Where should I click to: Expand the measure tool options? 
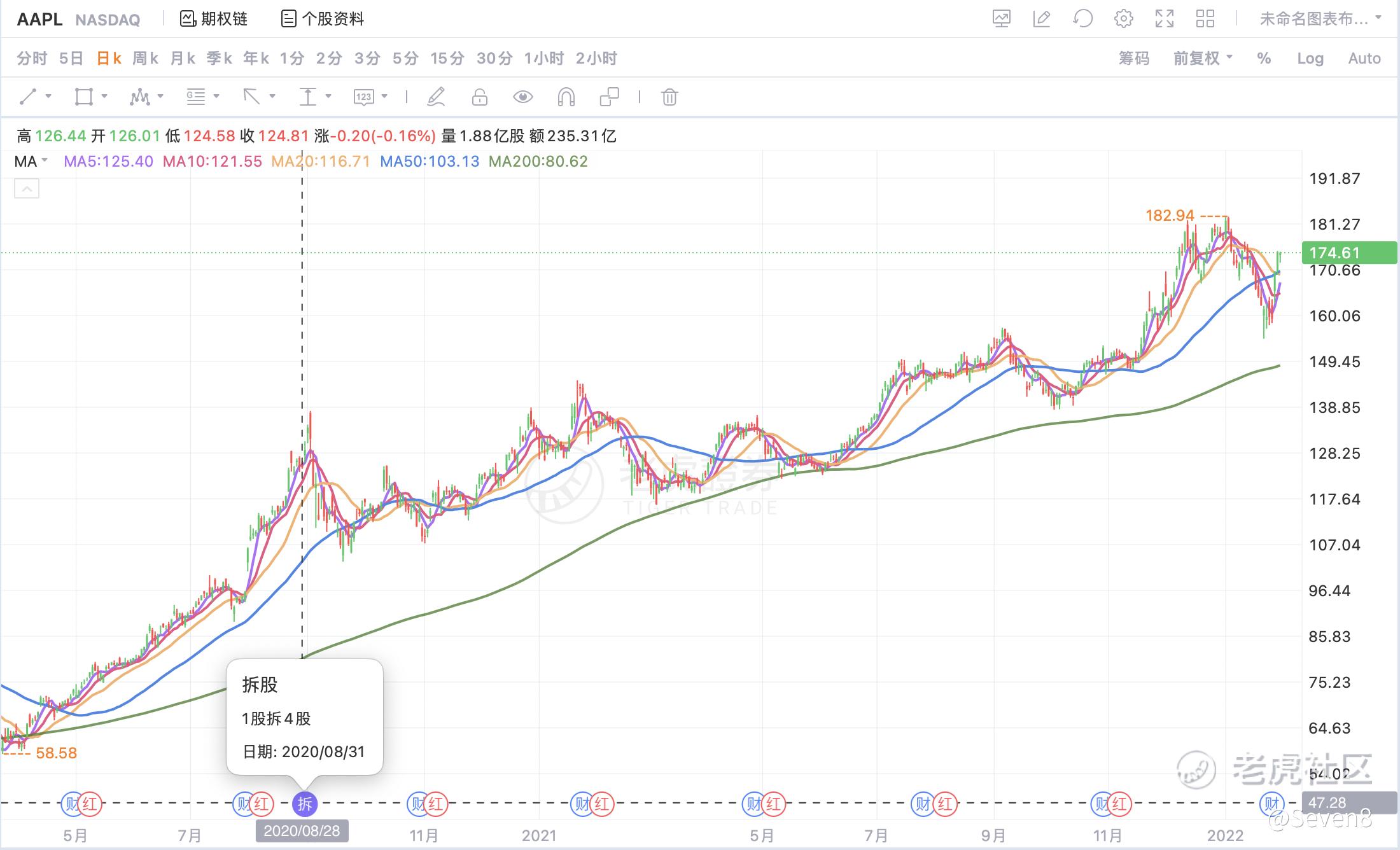pos(328,96)
